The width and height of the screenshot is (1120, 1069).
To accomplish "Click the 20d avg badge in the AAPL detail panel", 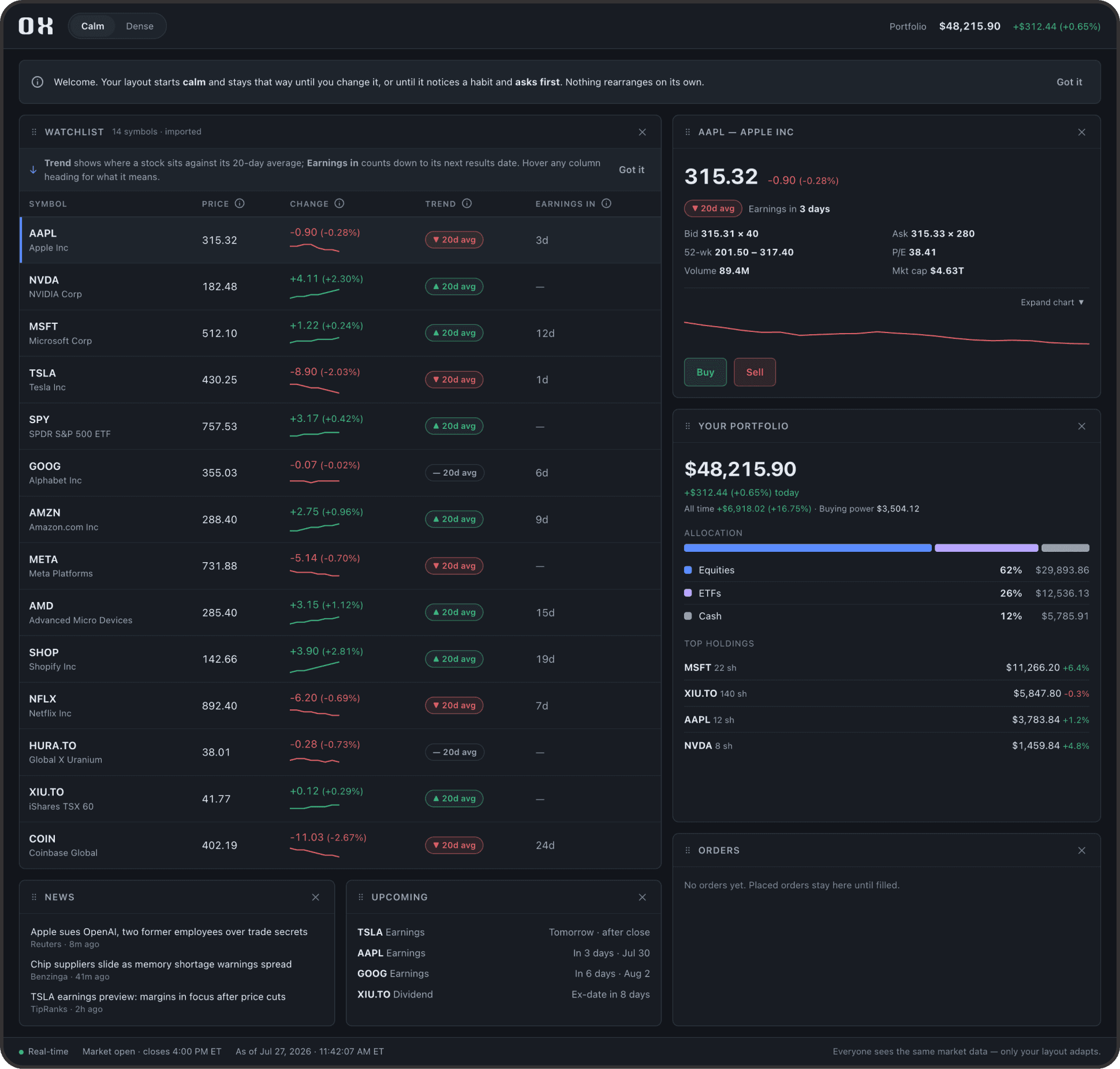I will pyautogui.click(x=713, y=208).
